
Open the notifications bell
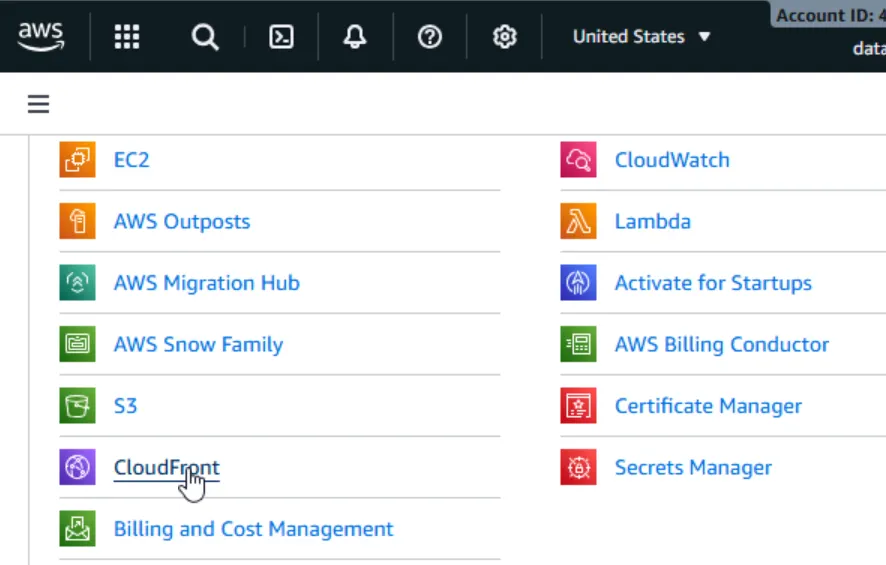[x=355, y=37]
